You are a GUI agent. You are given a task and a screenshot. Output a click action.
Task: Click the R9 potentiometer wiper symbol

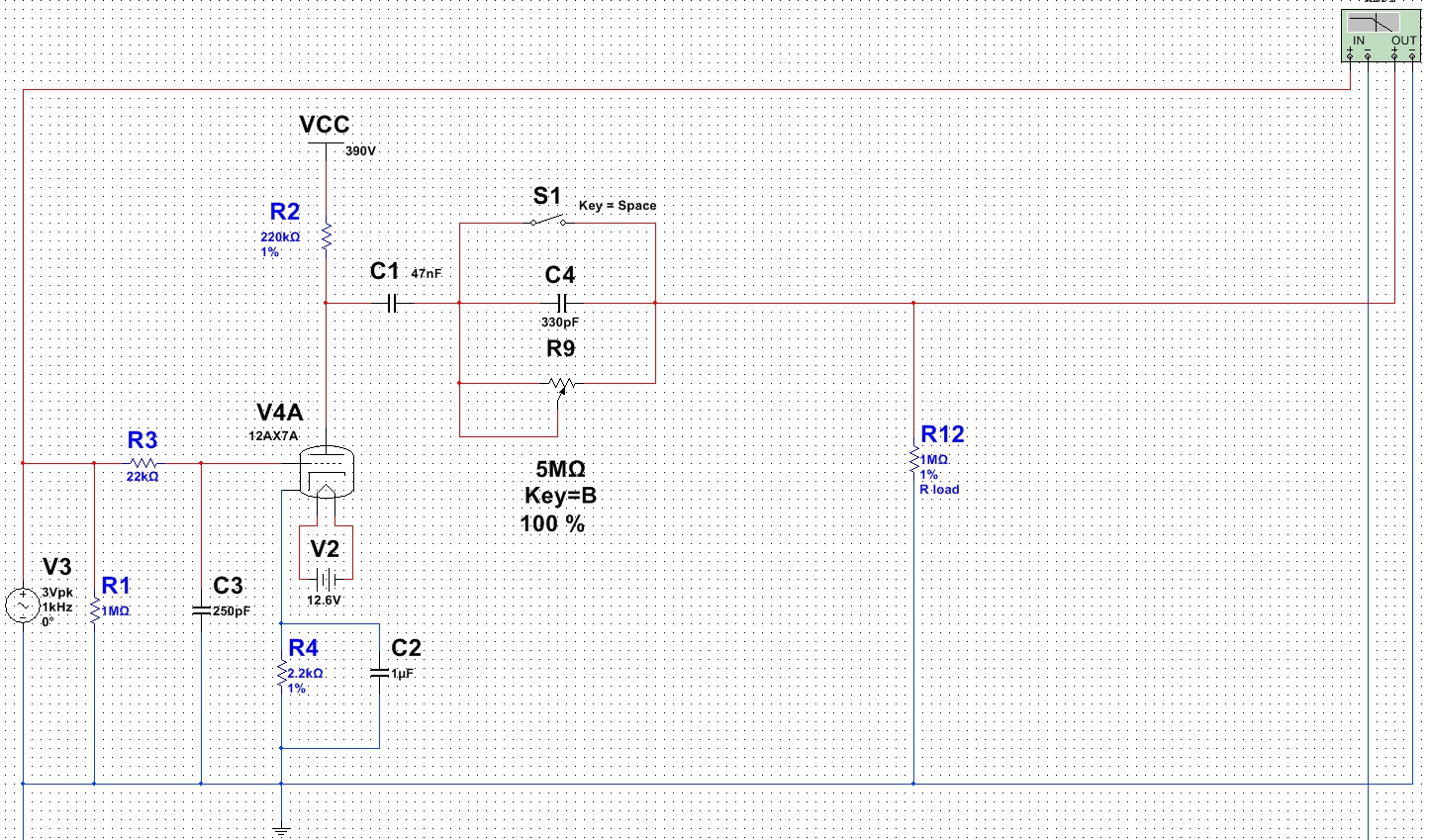click(x=561, y=384)
